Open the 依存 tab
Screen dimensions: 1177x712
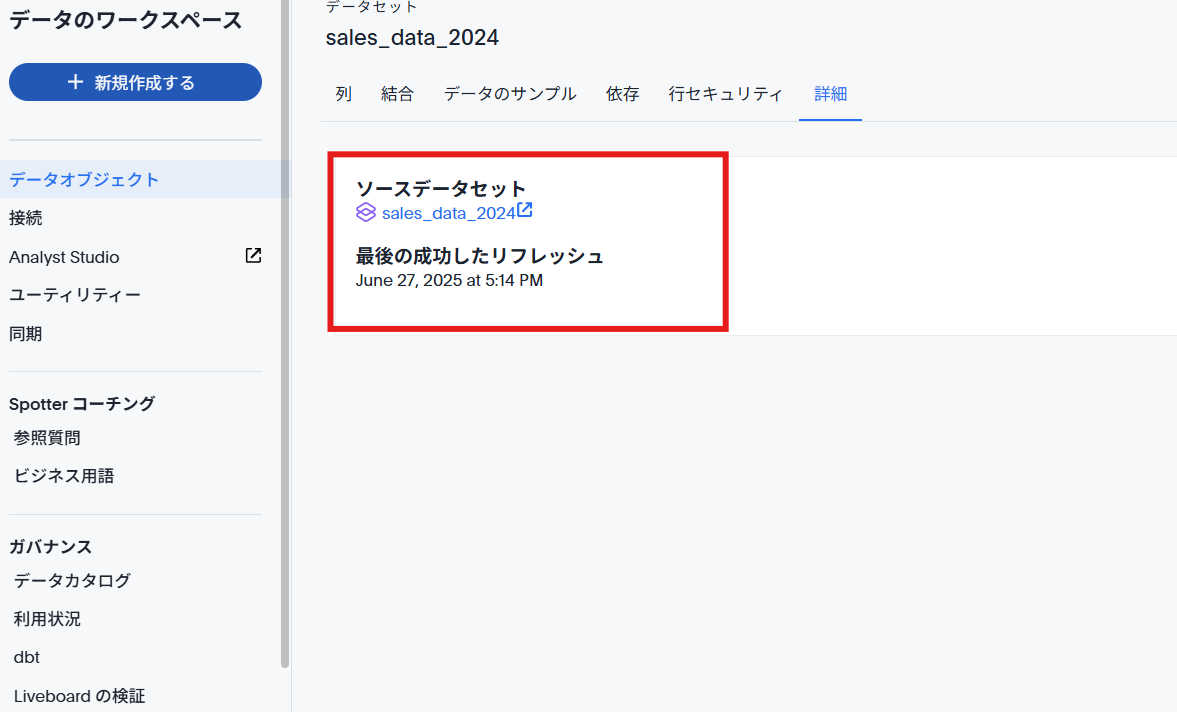[622, 94]
